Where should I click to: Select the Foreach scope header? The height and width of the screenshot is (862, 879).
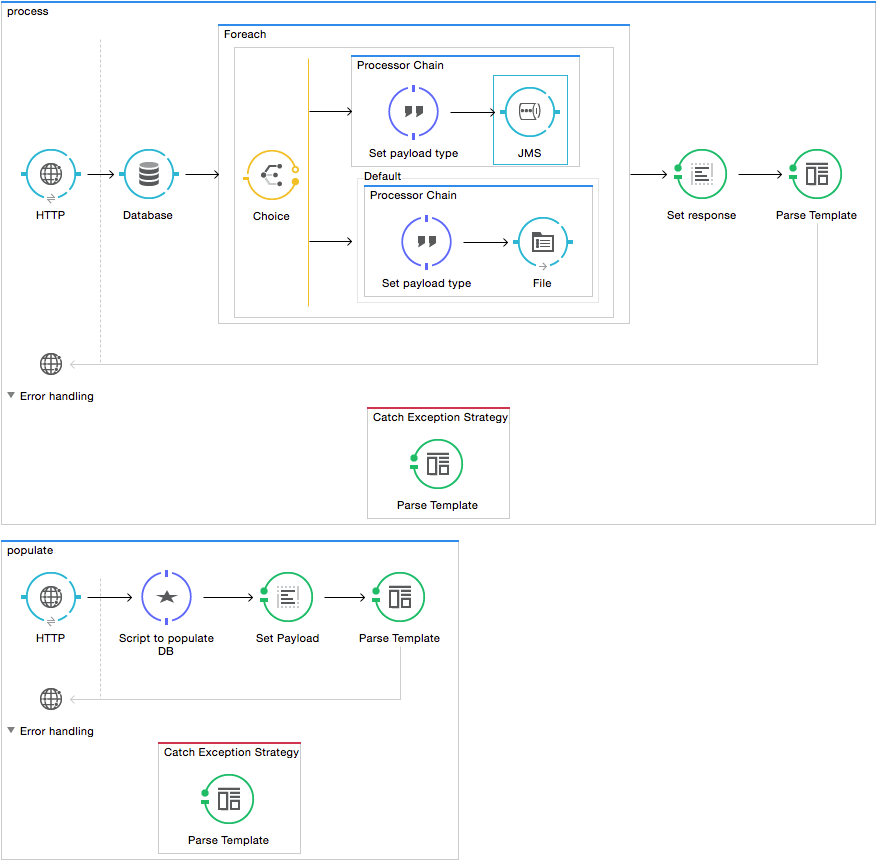(x=245, y=34)
